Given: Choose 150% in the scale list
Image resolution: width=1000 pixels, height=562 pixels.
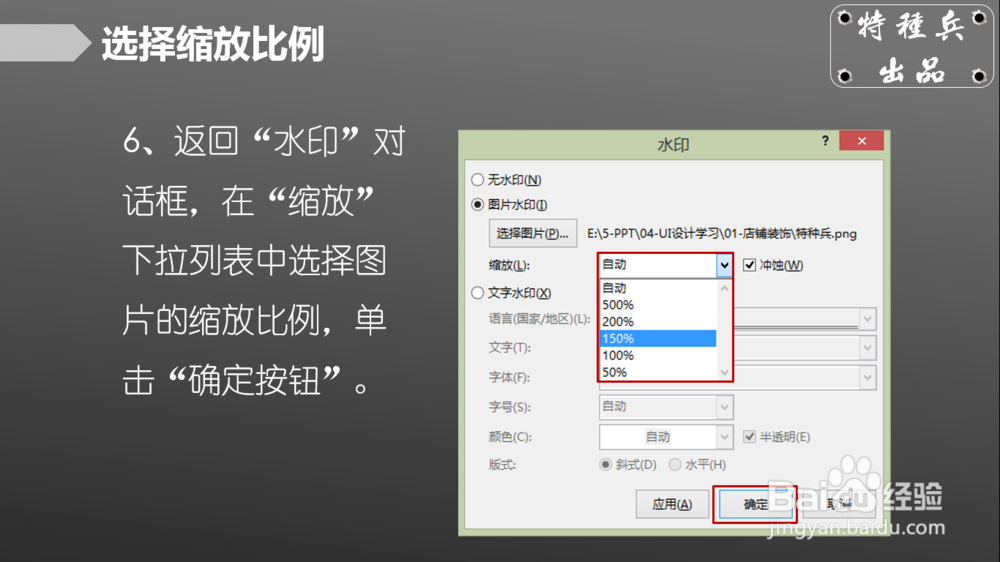Looking at the screenshot, I should 658,338.
